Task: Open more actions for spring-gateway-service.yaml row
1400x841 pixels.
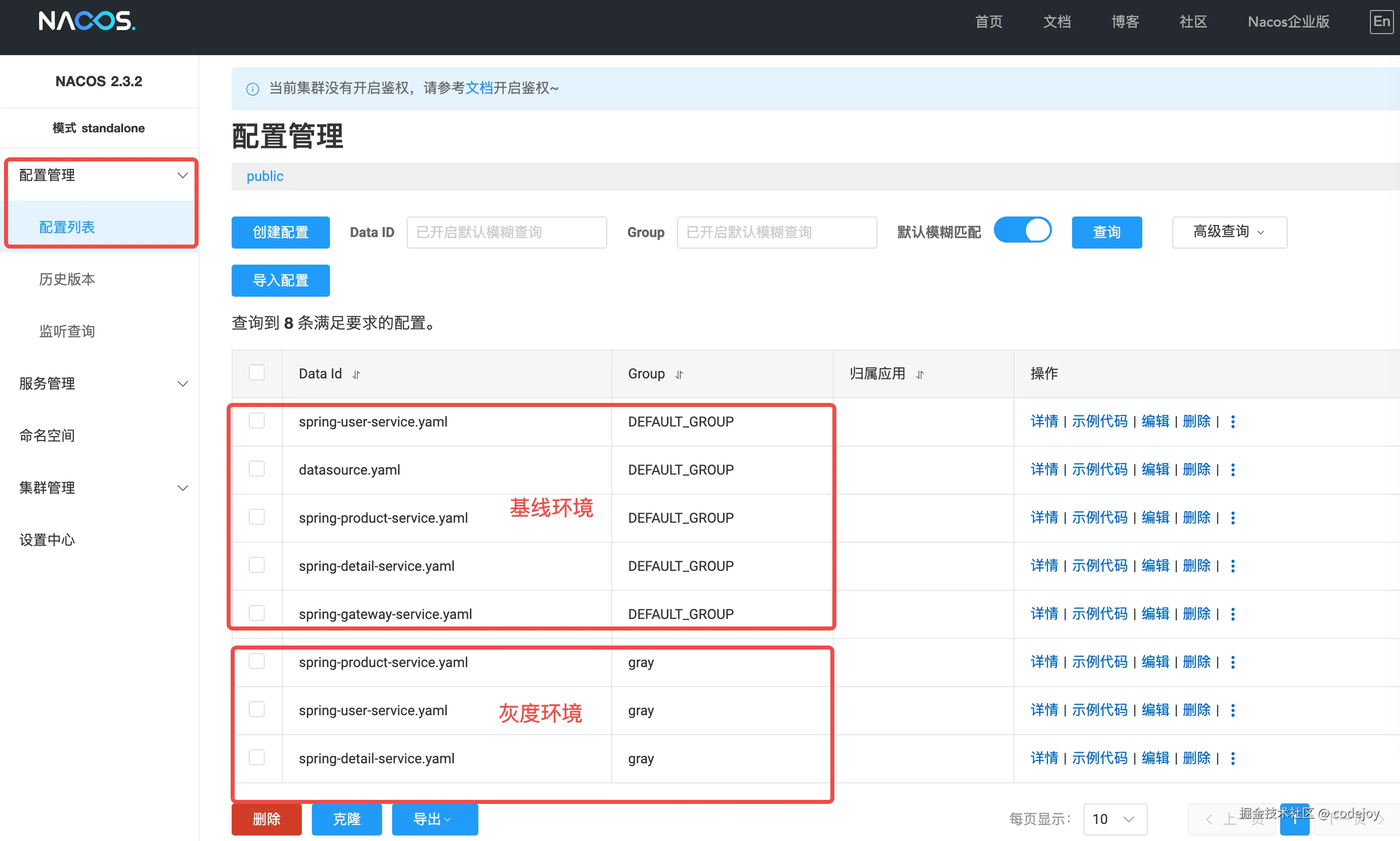Action: (1233, 614)
